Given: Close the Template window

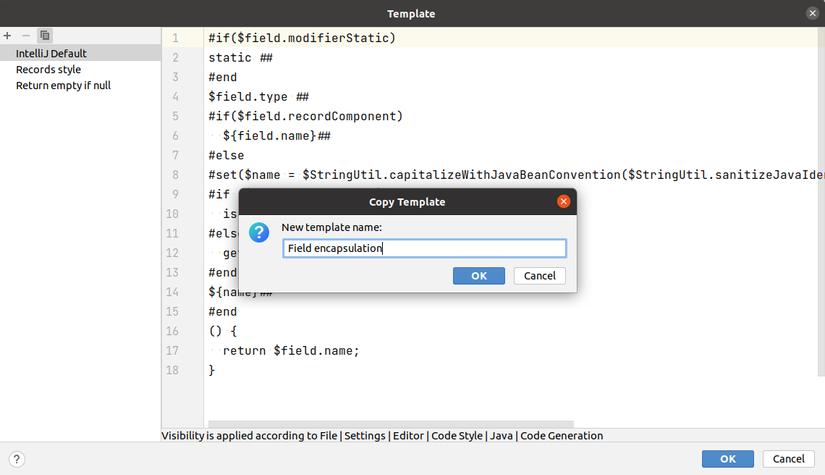Looking at the screenshot, I should pyautogui.click(x=811, y=13).
